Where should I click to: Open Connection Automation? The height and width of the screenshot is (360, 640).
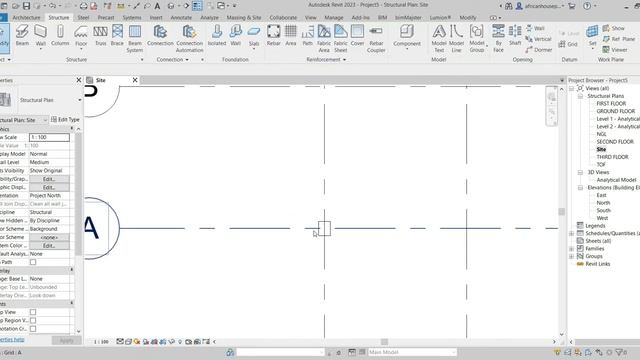coord(189,38)
